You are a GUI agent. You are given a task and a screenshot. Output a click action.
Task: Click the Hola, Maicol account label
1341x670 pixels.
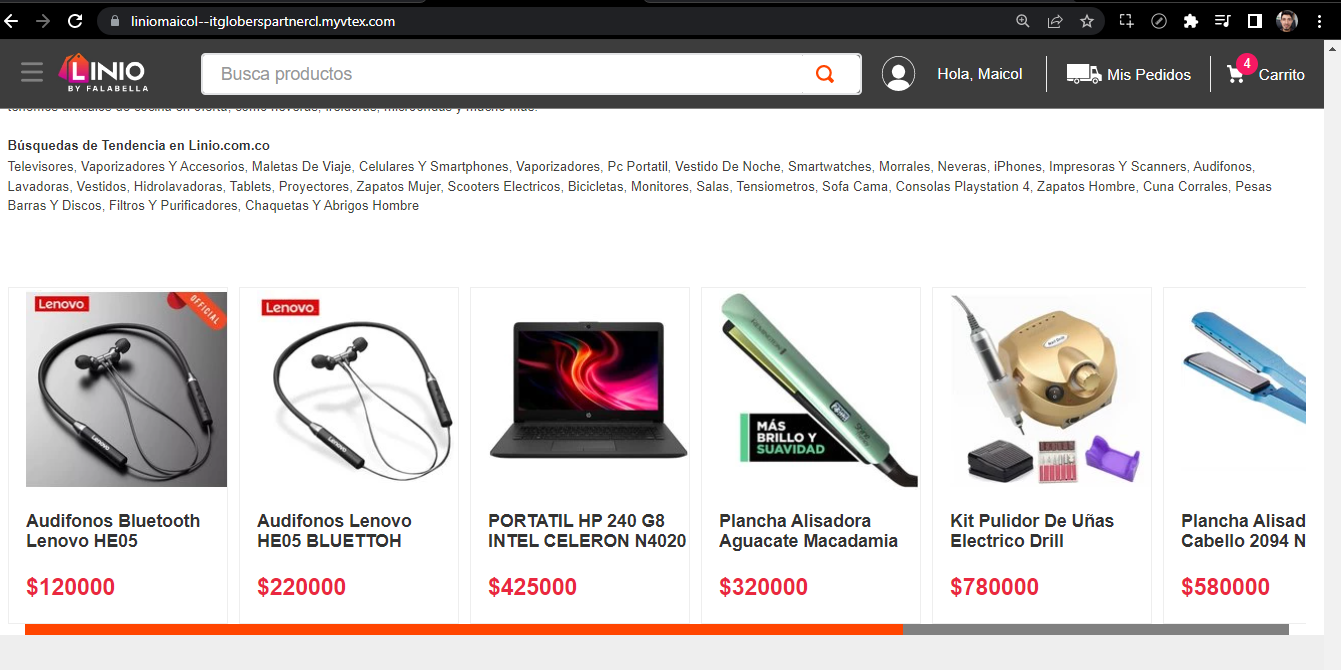pos(980,74)
